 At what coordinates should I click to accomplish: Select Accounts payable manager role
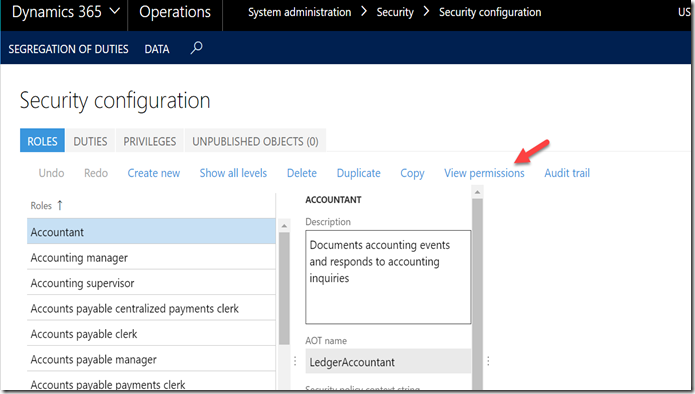tap(151, 359)
